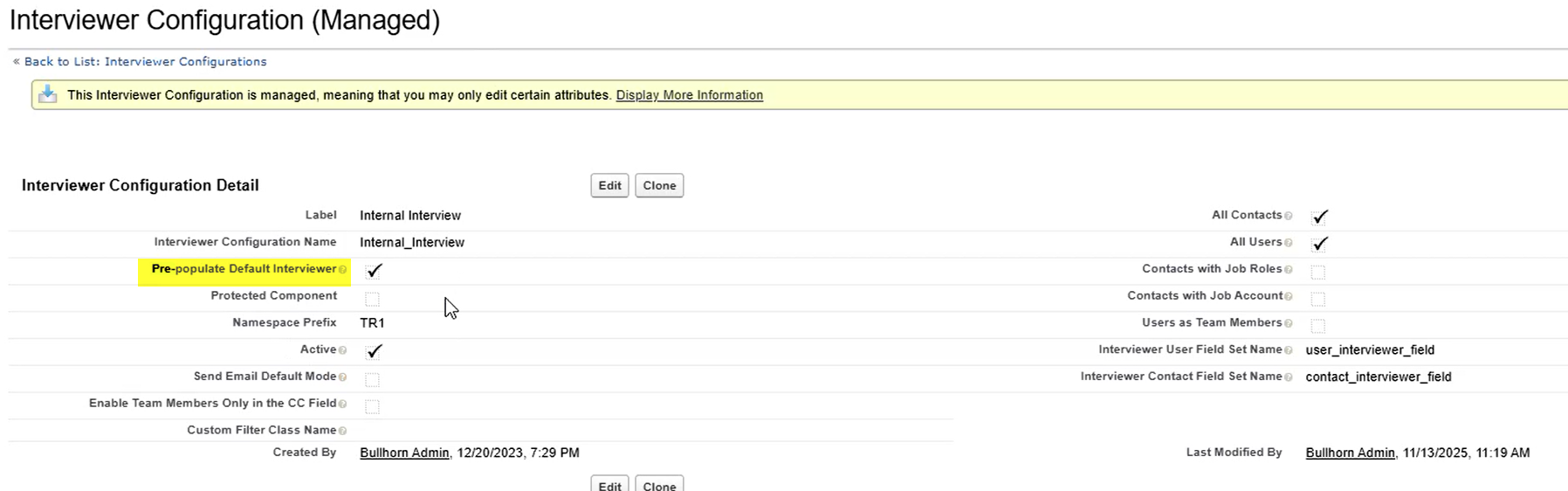Viewport: 1568px width, 491px height.
Task: Open Display More Information link
Action: [689, 95]
